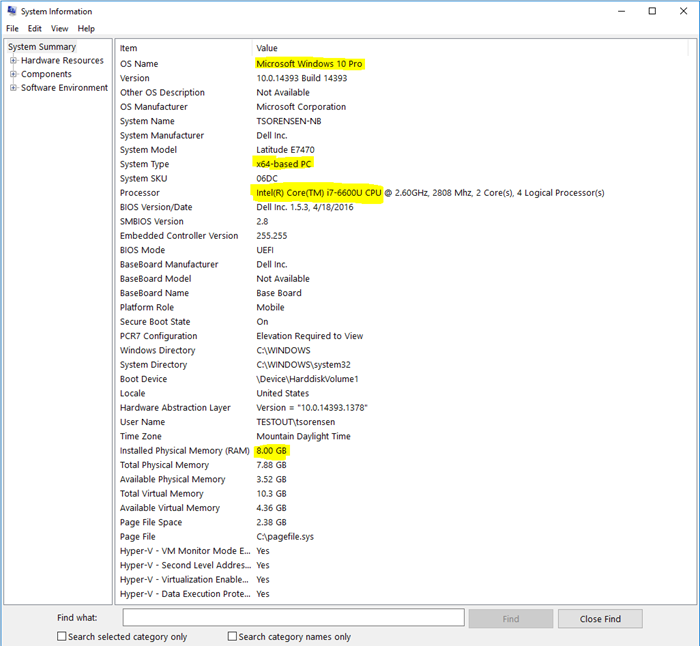
Task: Select the BIOS Version/Date row label
Action: point(156,207)
